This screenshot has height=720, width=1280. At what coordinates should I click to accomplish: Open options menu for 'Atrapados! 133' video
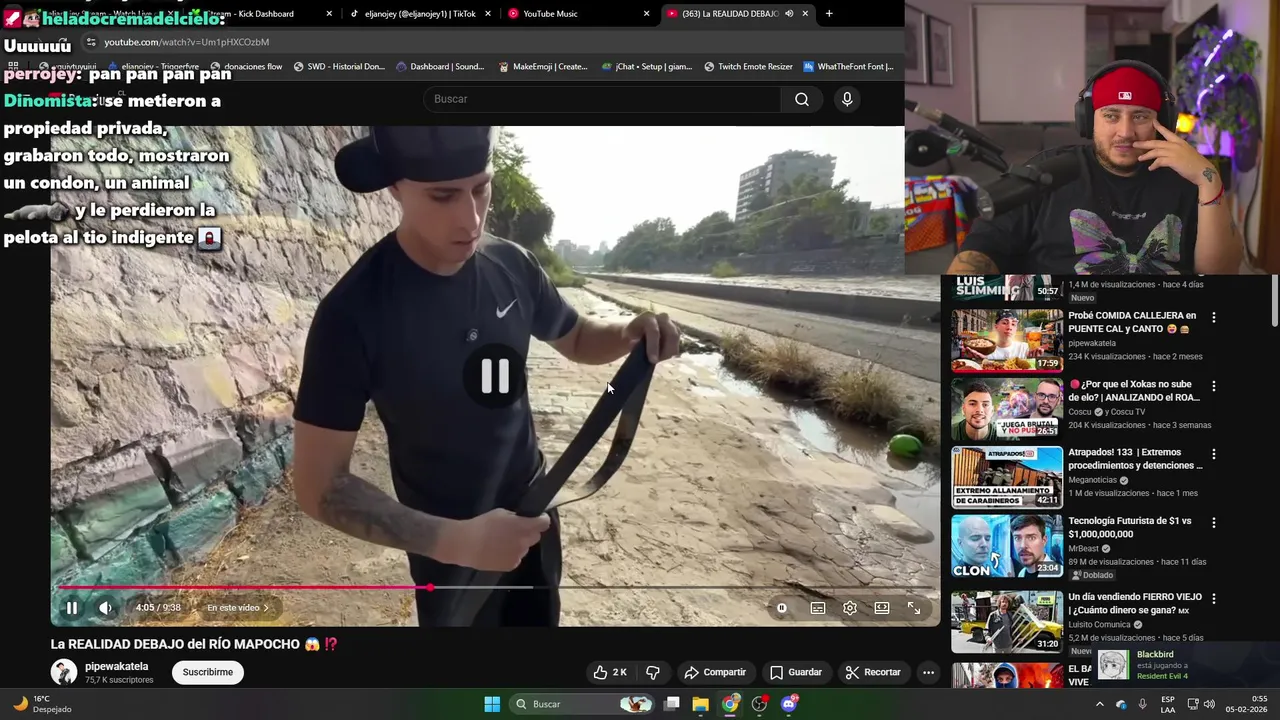pyautogui.click(x=1214, y=454)
